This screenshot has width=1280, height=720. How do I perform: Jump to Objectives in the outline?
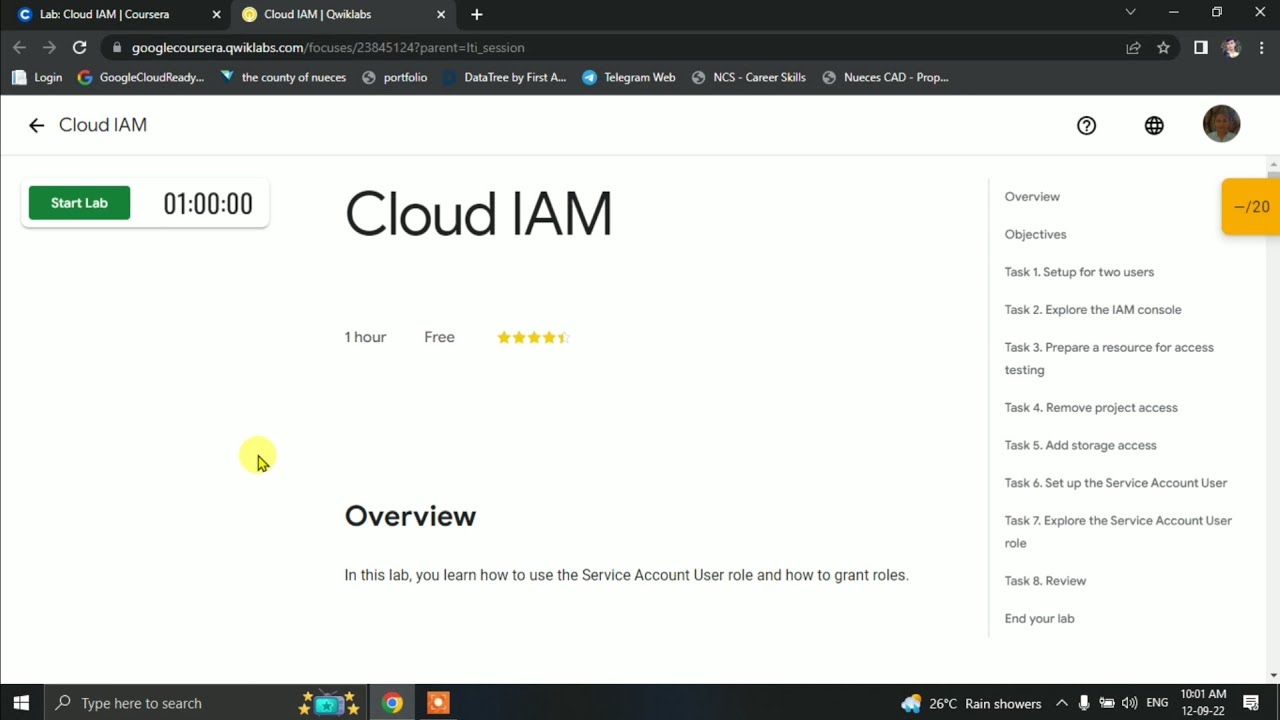(1035, 234)
